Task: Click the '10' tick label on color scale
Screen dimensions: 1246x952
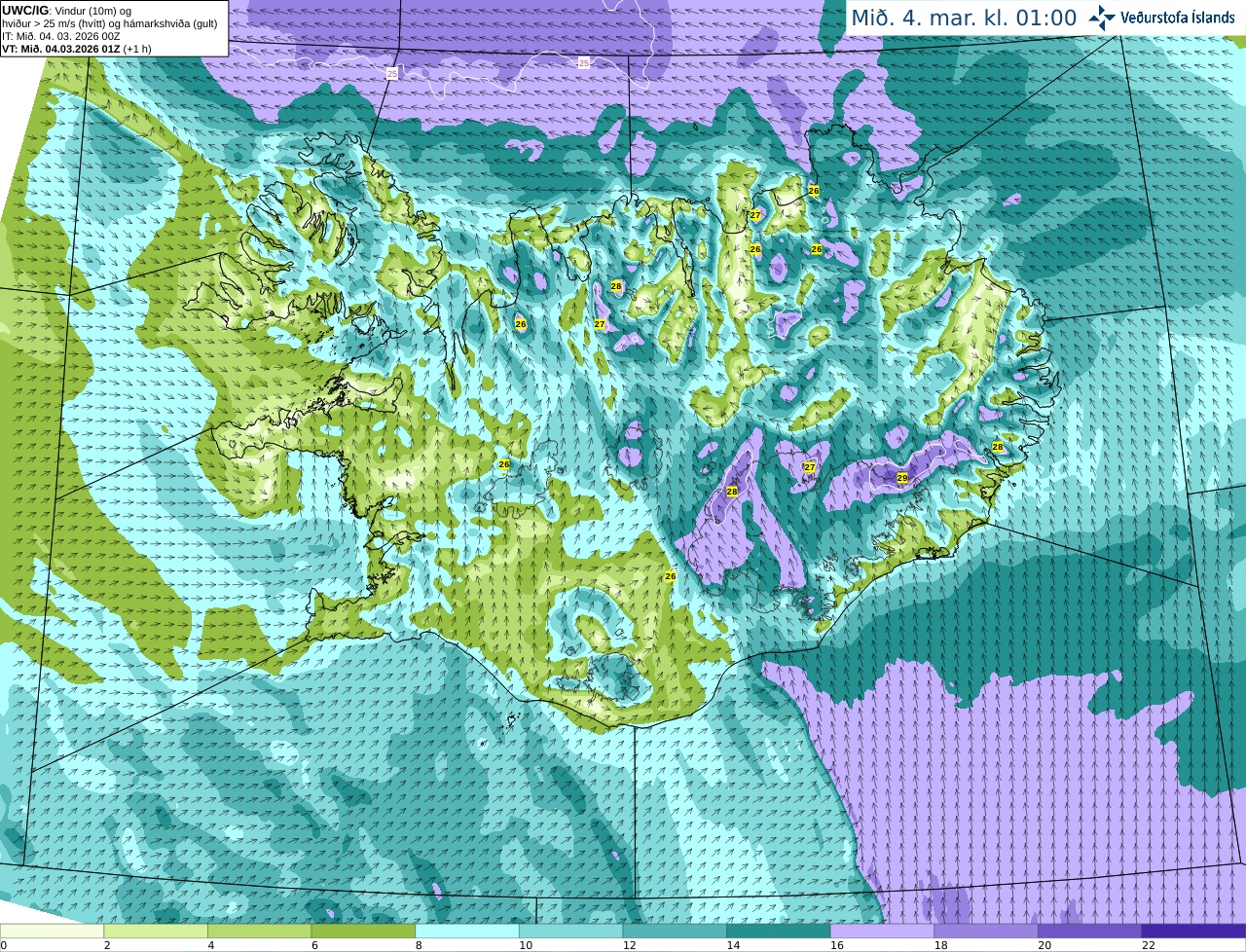Action: click(526, 945)
